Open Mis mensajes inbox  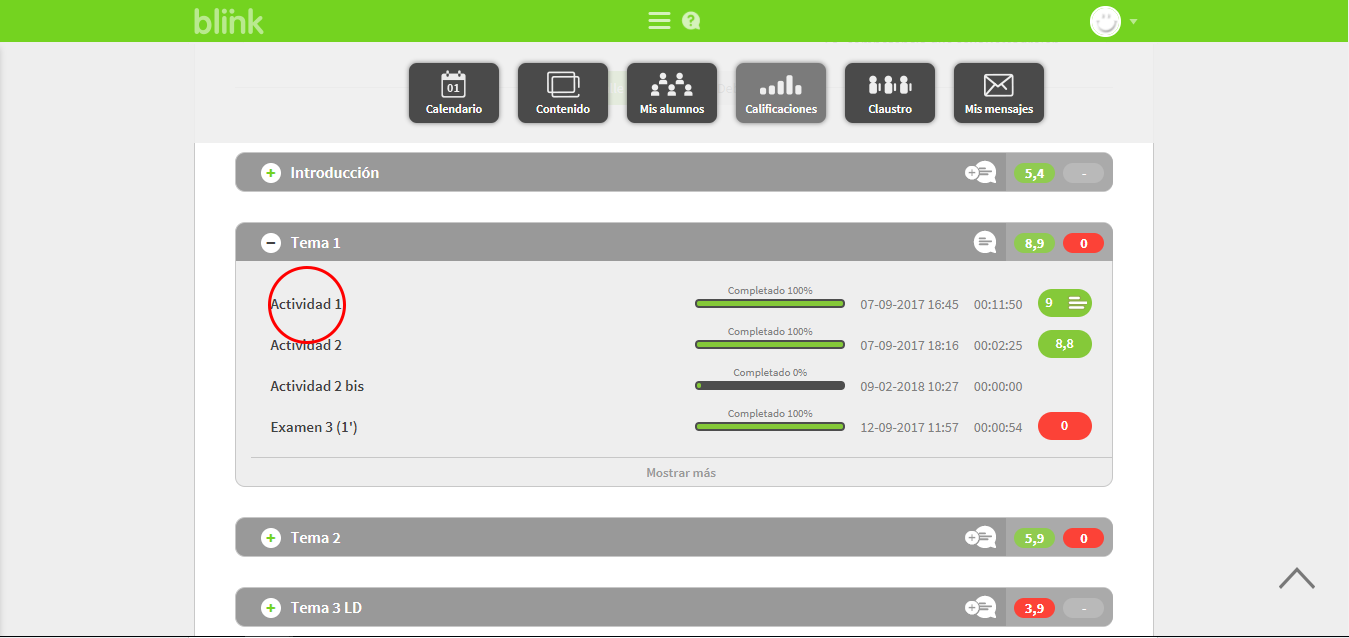pos(998,93)
